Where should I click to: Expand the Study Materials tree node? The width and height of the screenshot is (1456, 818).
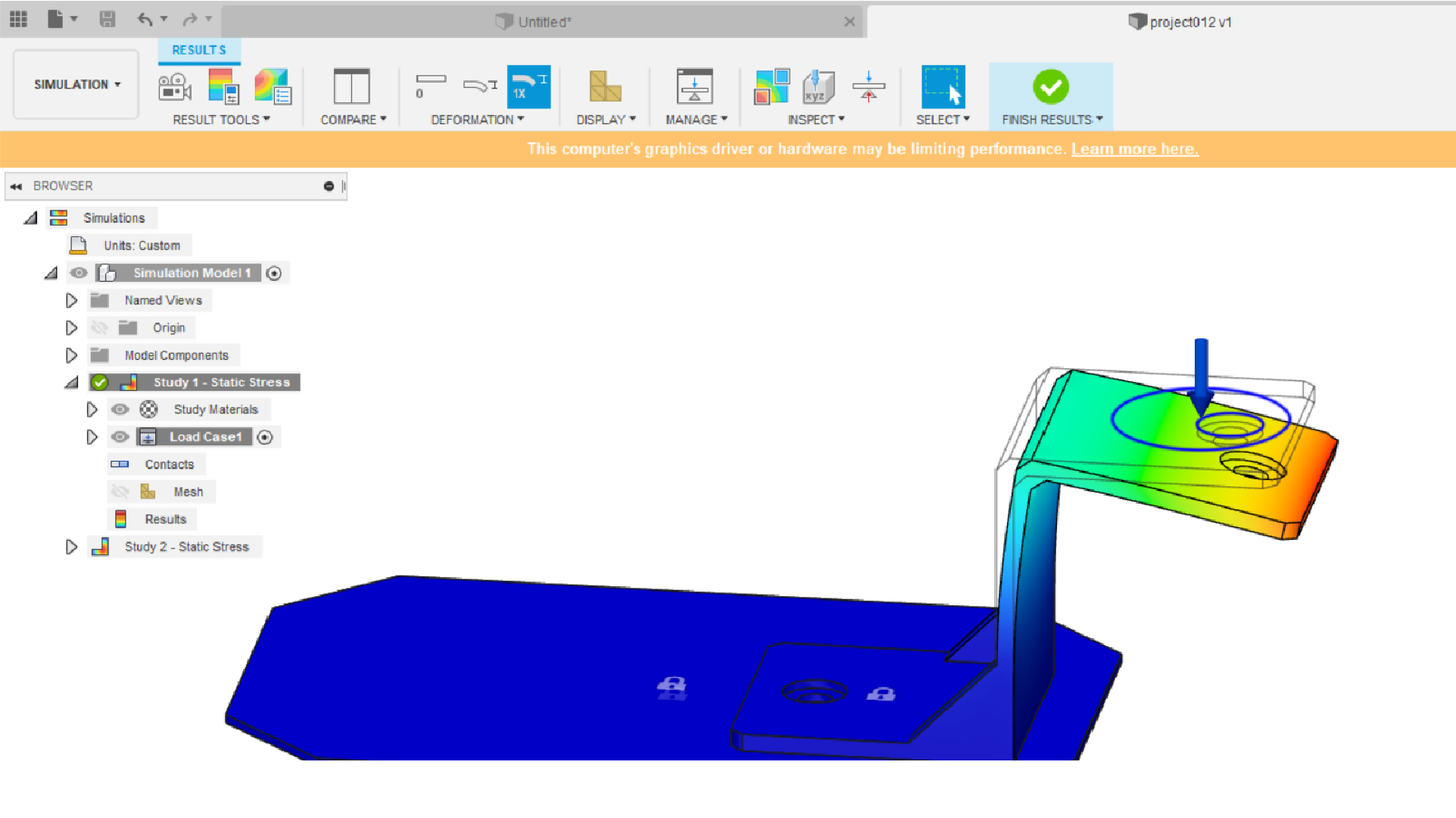coord(92,409)
